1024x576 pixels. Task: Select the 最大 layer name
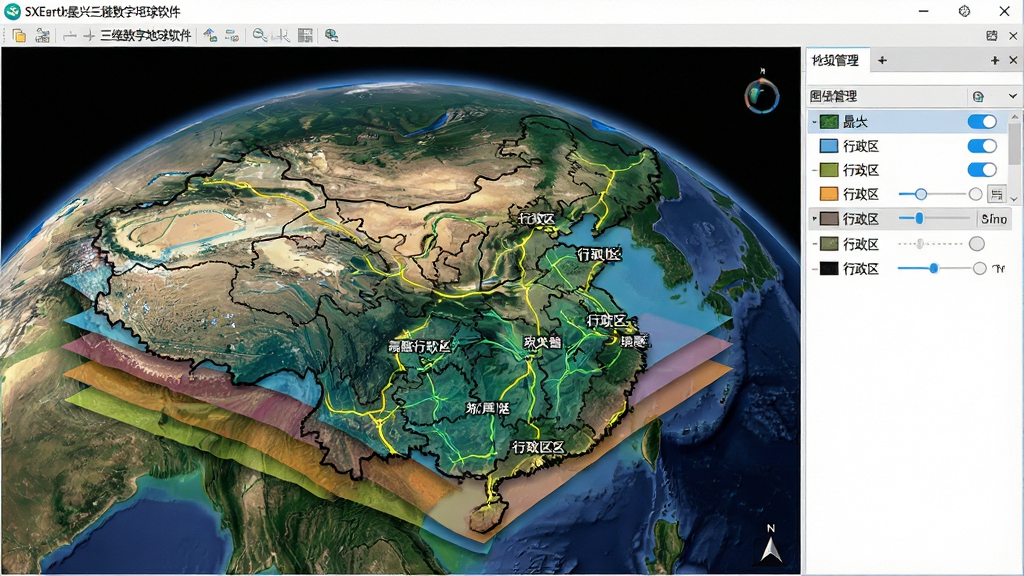(x=855, y=122)
